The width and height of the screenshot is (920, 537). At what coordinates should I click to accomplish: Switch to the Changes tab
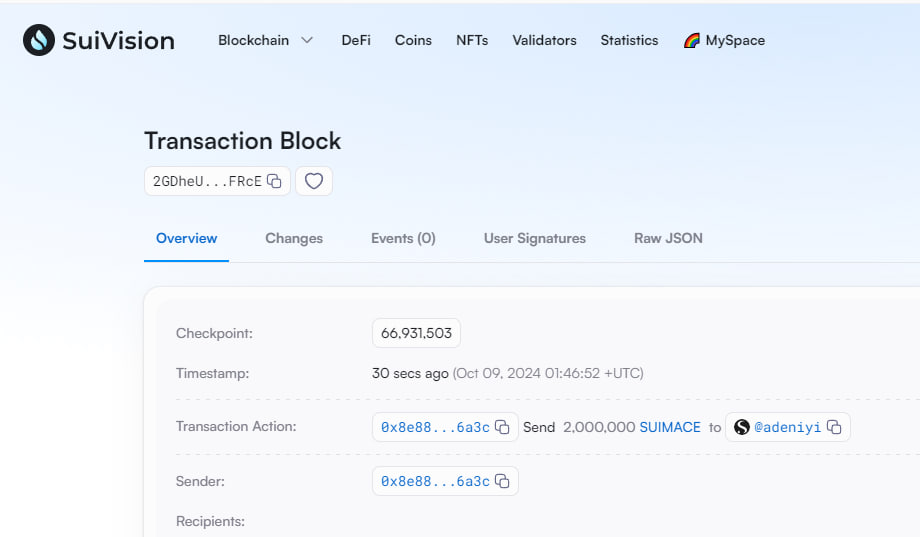pyautogui.click(x=294, y=238)
